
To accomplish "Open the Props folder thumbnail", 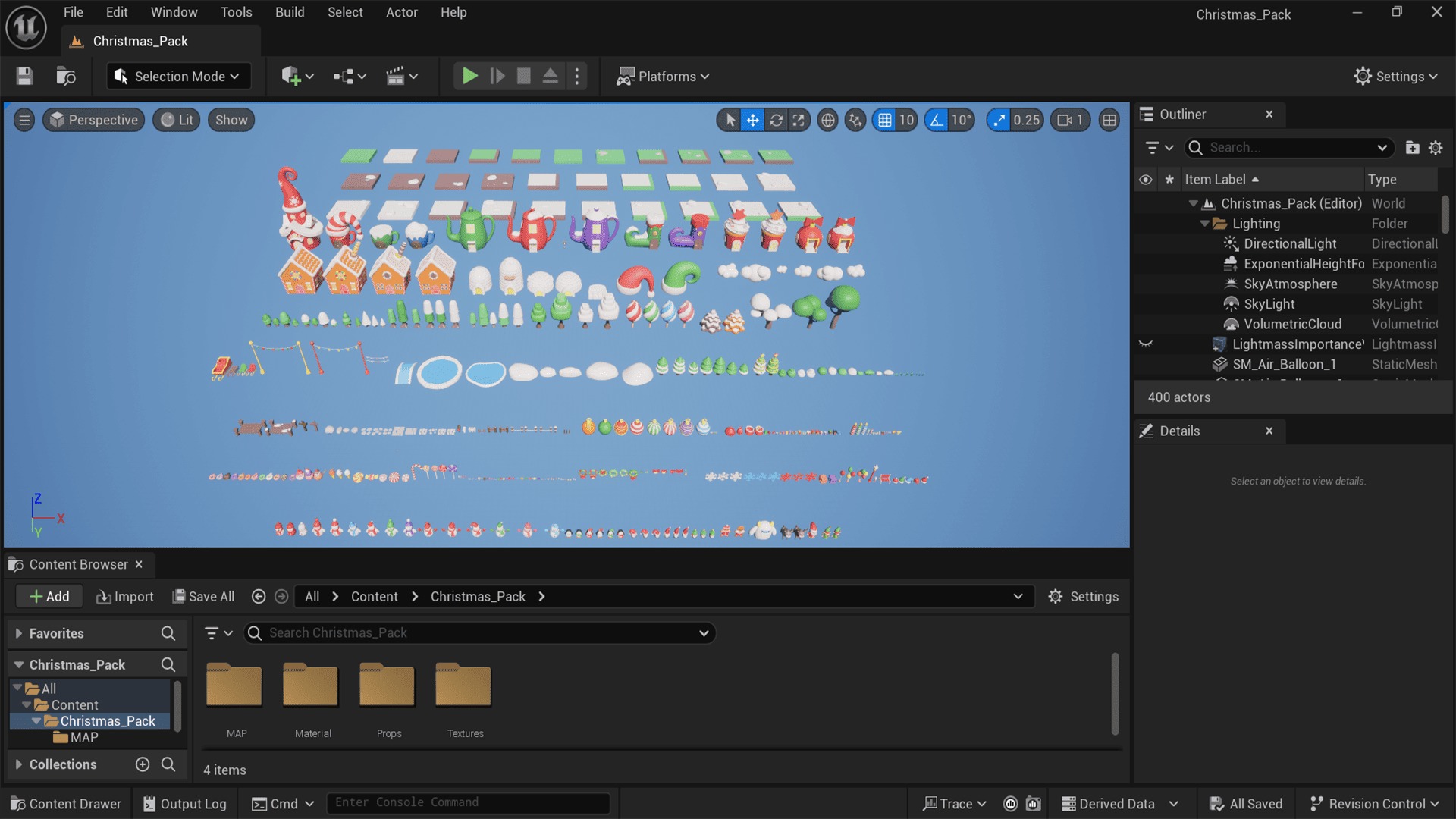I will (x=387, y=686).
